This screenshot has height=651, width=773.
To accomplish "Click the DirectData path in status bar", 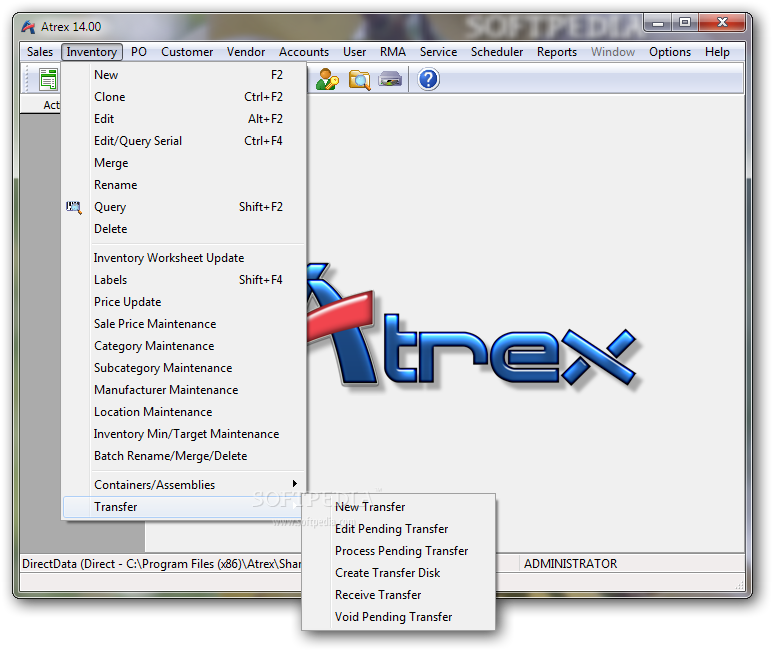I will tap(161, 564).
